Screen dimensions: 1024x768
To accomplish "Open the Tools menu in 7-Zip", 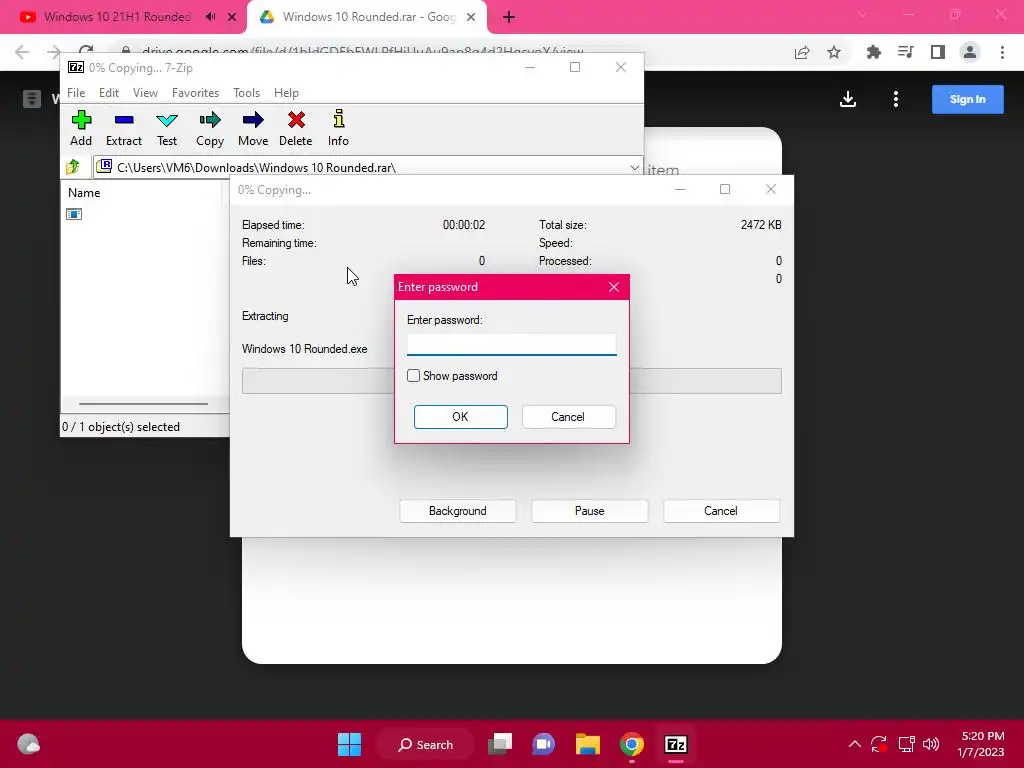I will click(246, 93).
